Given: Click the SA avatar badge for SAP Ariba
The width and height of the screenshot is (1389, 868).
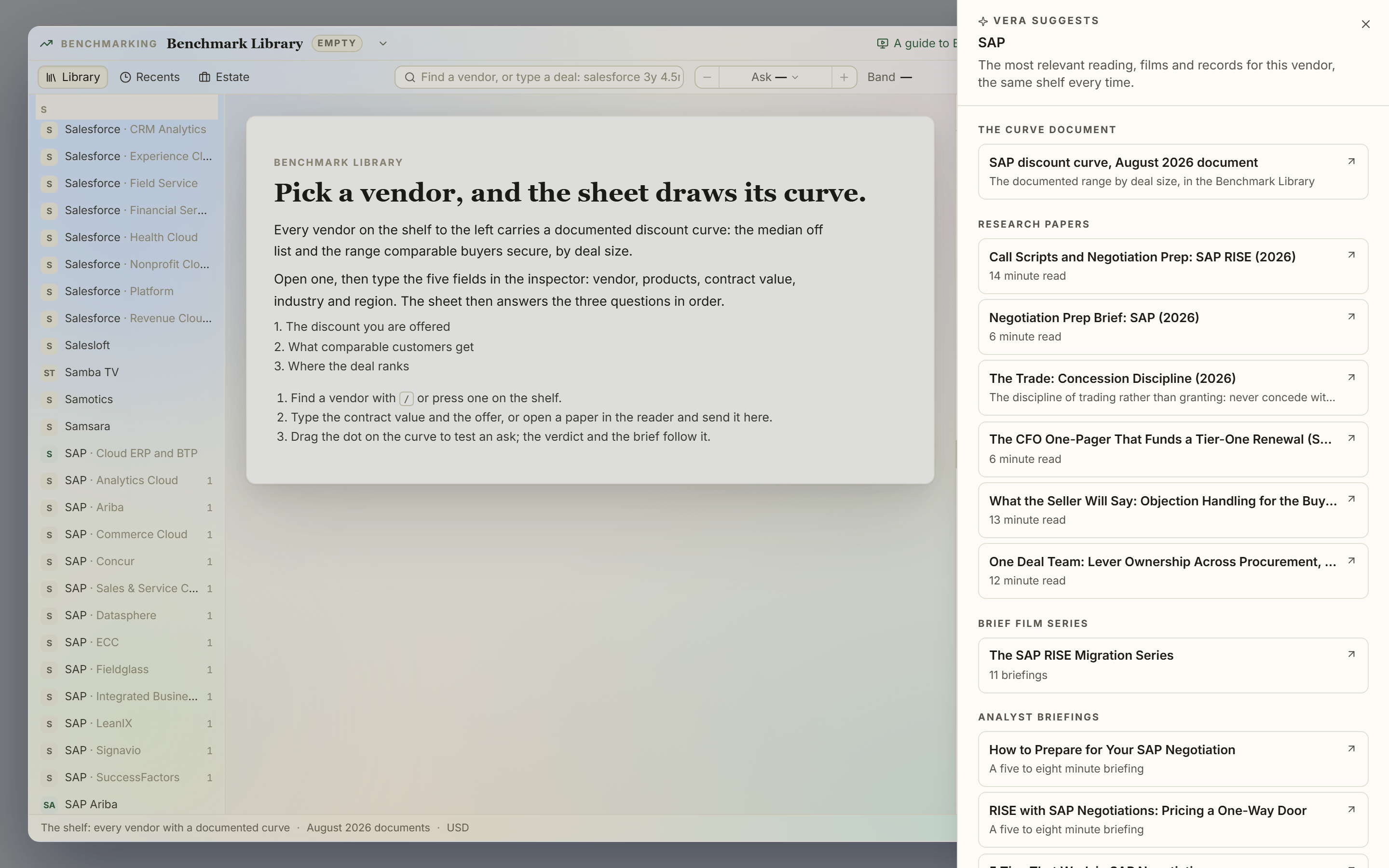Looking at the screenshot, I should [x=49, y=805].
